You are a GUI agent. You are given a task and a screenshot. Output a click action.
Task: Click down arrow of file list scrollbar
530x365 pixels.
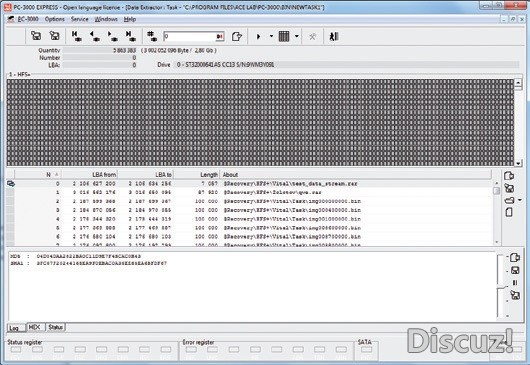coord(497,242)
